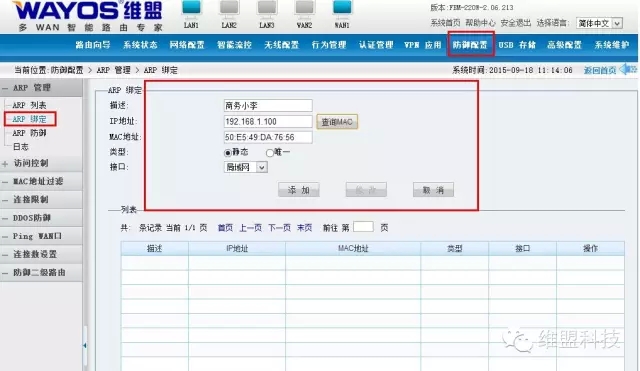Click the 添加 button
The width and height of the screenshot is (640, 371).
click(299, 190)
